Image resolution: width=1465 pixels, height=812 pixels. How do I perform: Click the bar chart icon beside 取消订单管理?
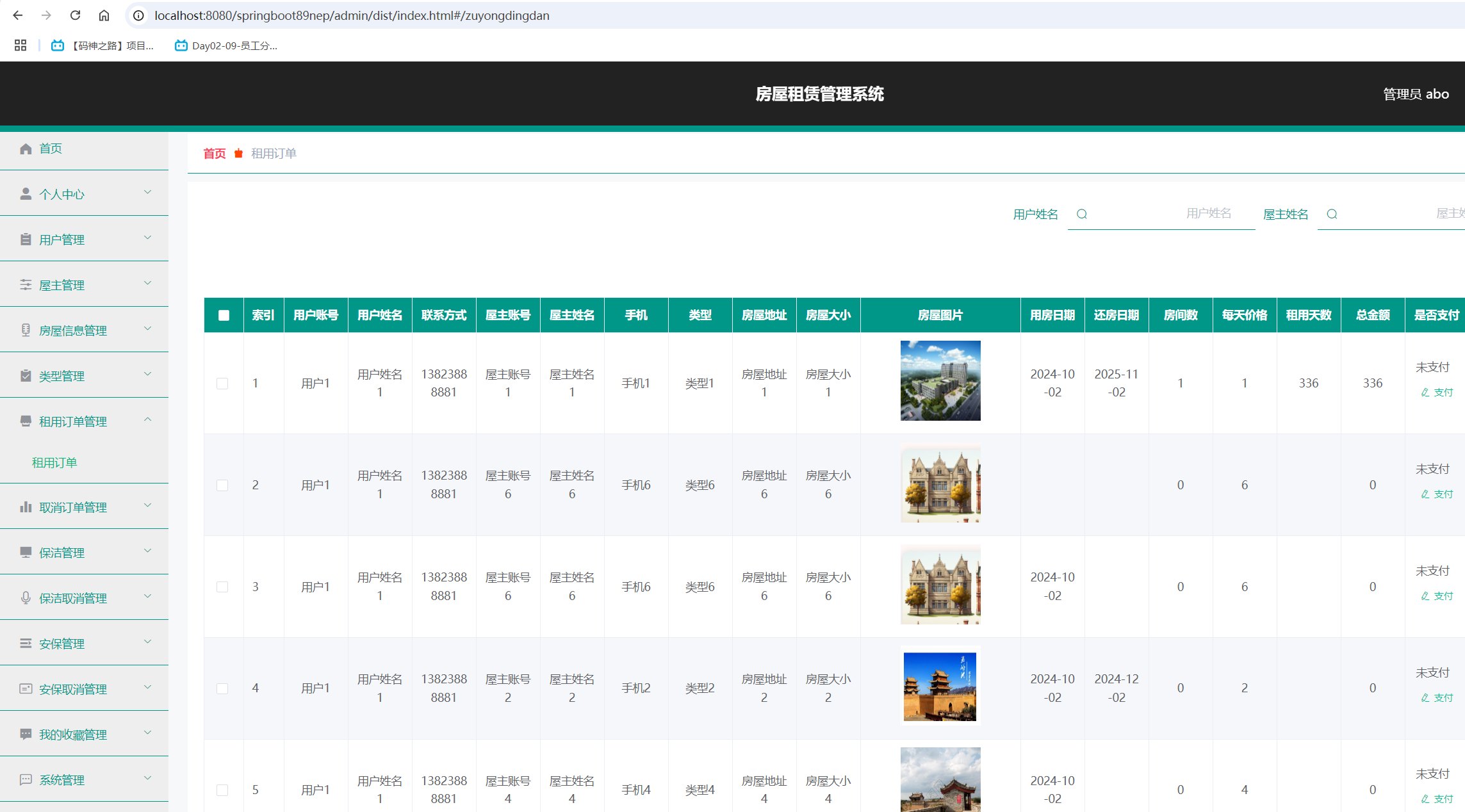(x=26, y=507)
